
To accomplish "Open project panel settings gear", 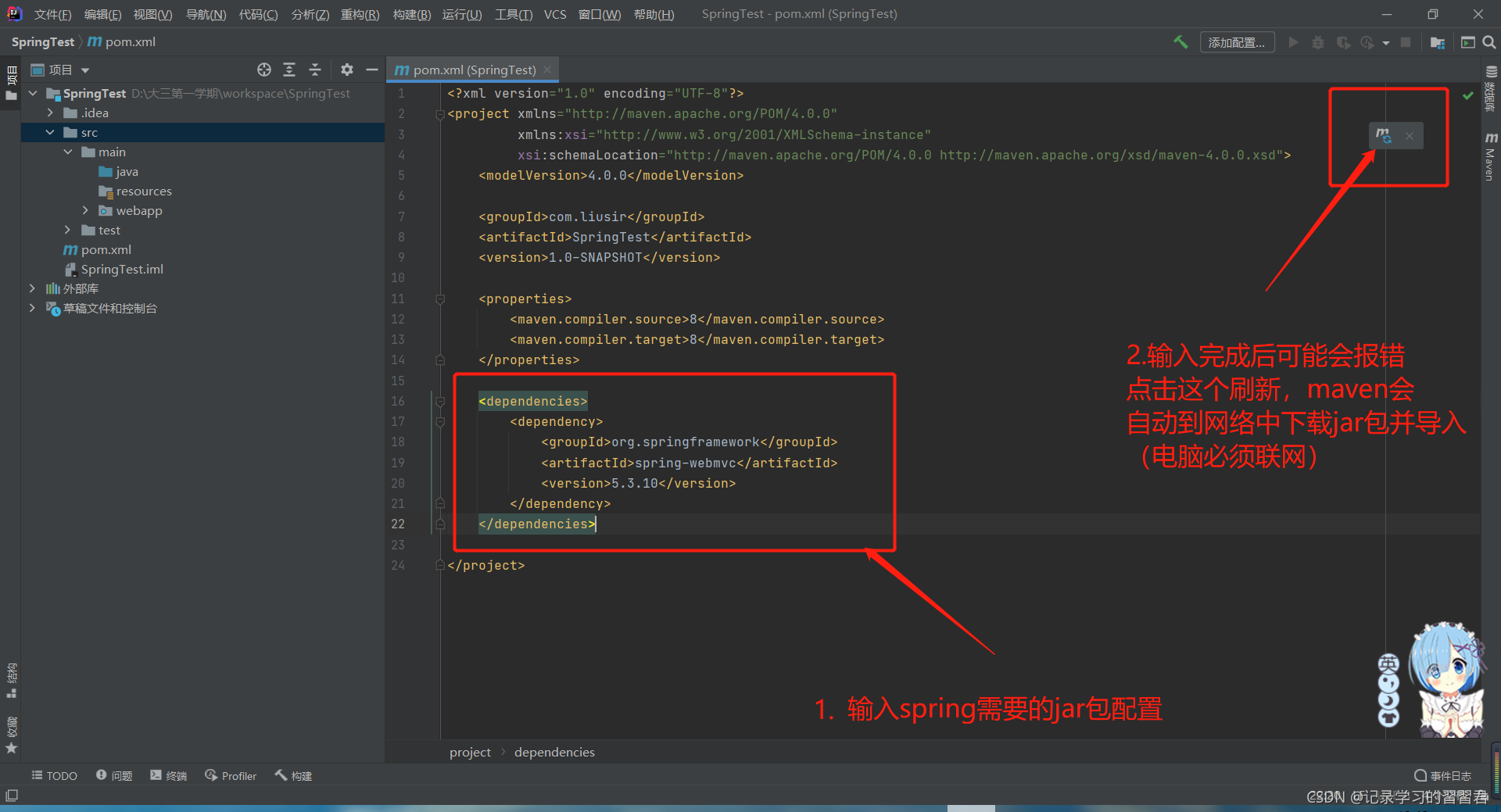I will pos(347,70).
